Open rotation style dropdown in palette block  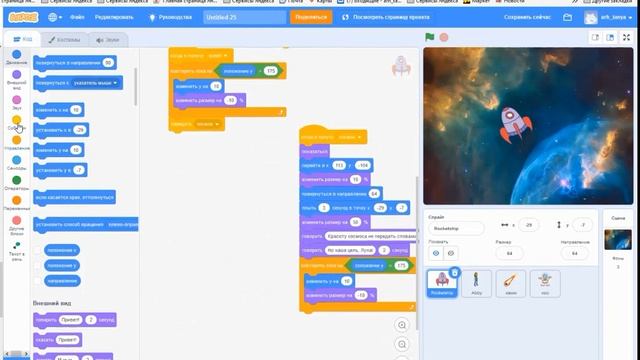122,224
